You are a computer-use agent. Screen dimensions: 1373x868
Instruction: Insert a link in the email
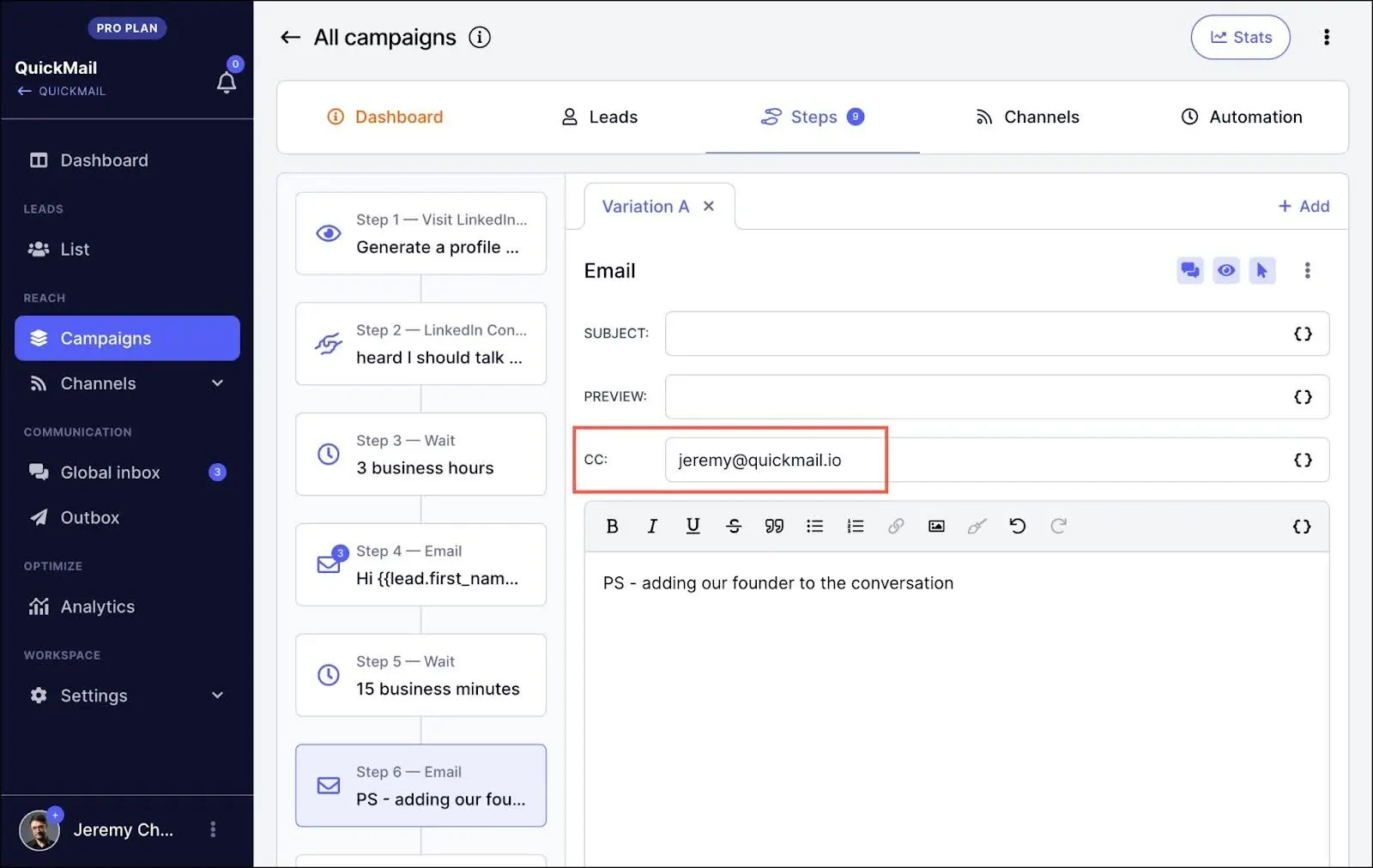tap(896, 526)
